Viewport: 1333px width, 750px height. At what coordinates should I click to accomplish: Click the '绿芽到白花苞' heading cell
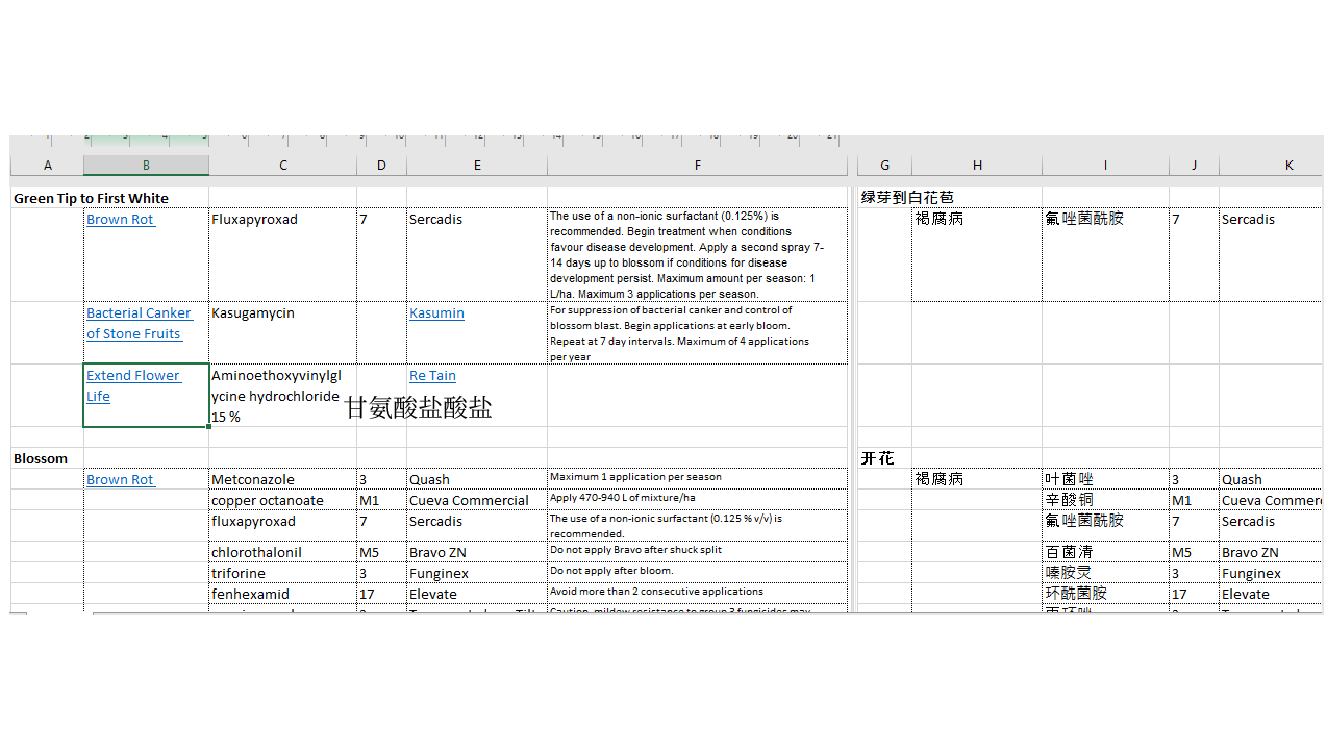click(x=907, y=198)
